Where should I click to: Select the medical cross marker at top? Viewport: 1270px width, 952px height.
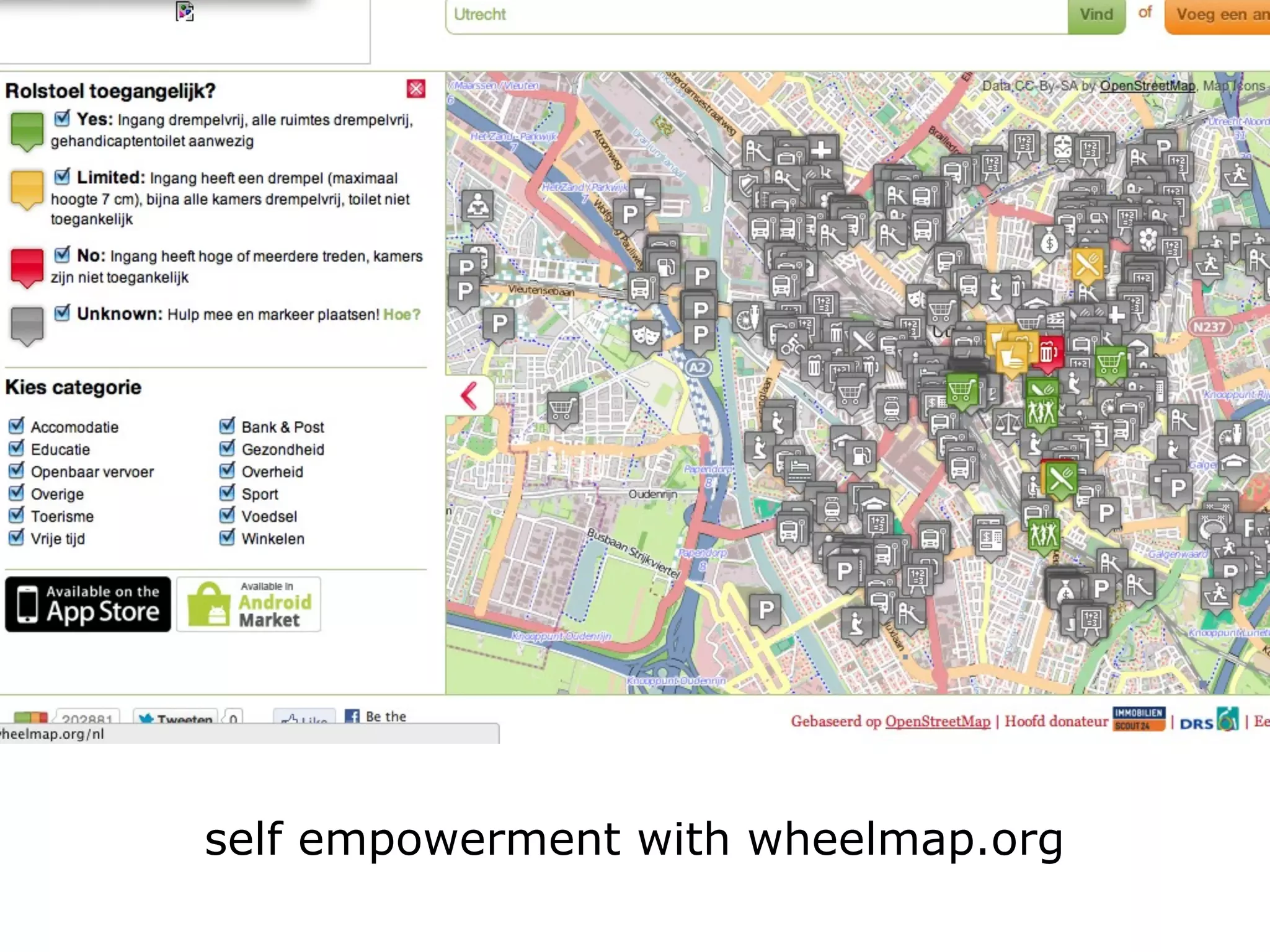[x=822, y=150]
